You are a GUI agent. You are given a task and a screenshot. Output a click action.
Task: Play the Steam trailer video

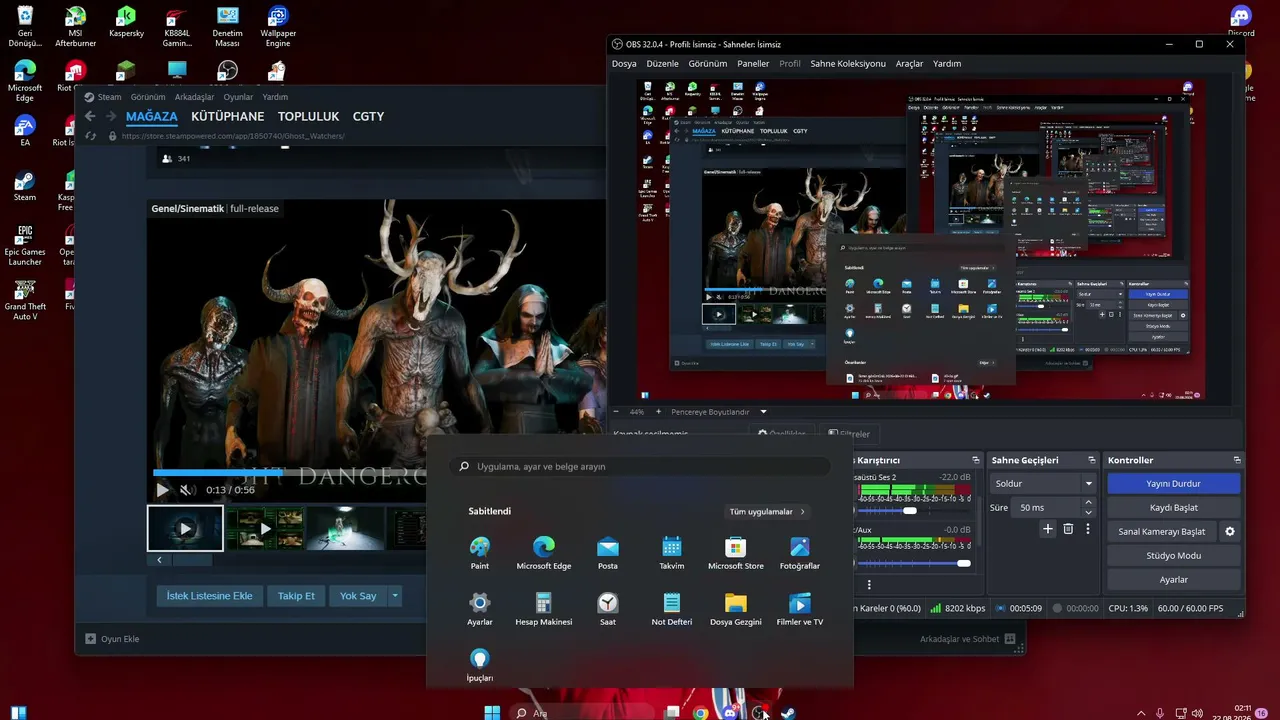click(163, 490)
